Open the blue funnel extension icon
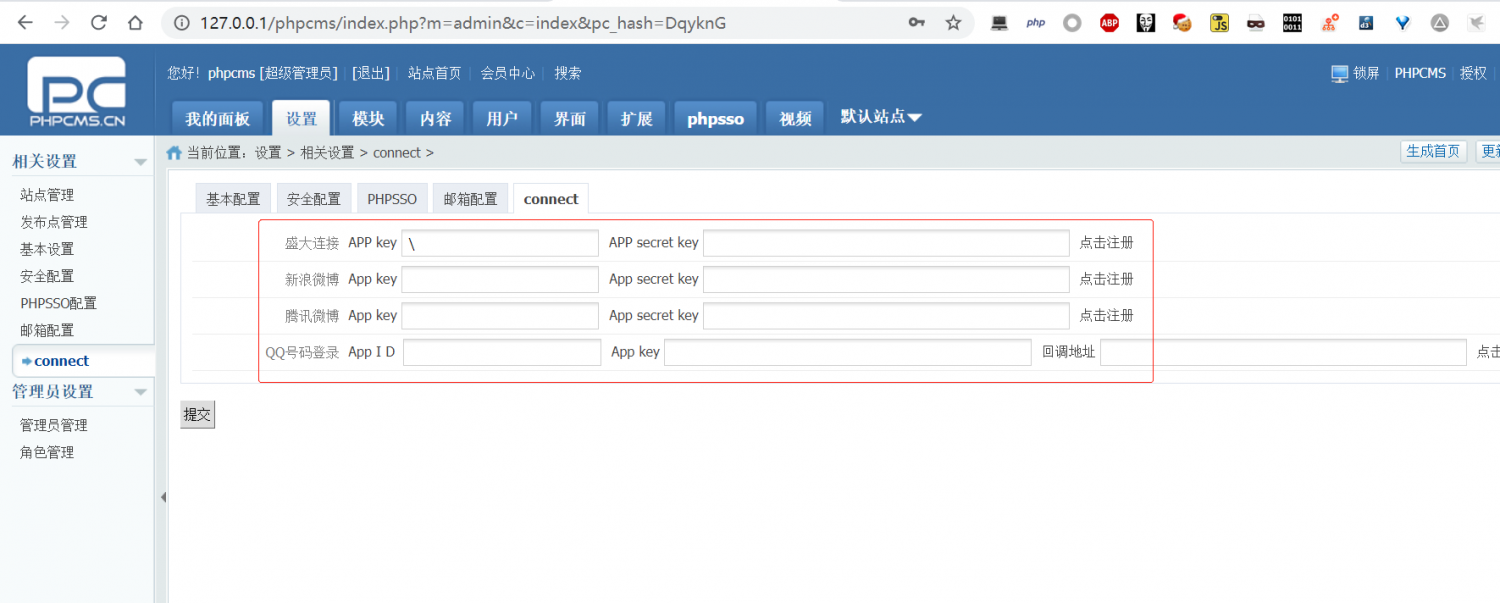Viewport: 1500px width, 603px height. (x=1403, y=22)
